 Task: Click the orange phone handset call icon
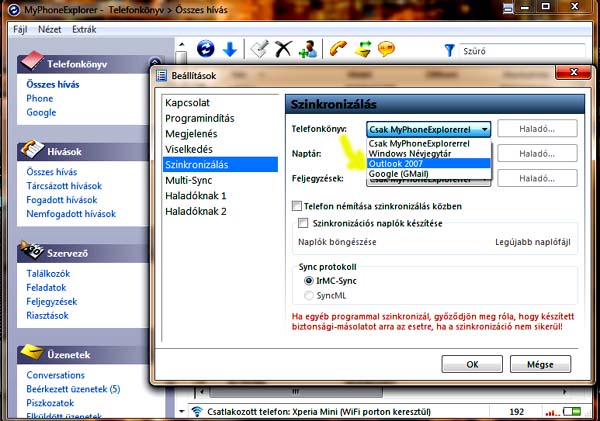(338, 49)
